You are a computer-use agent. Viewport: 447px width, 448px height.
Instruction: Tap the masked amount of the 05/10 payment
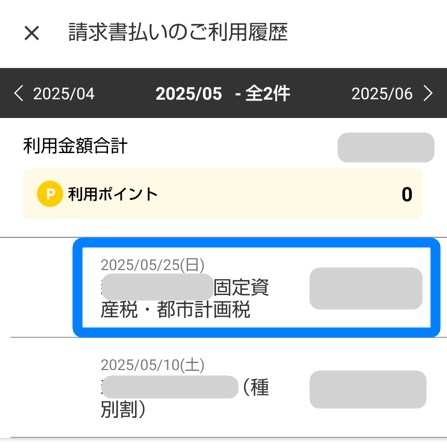coord(368,389)
